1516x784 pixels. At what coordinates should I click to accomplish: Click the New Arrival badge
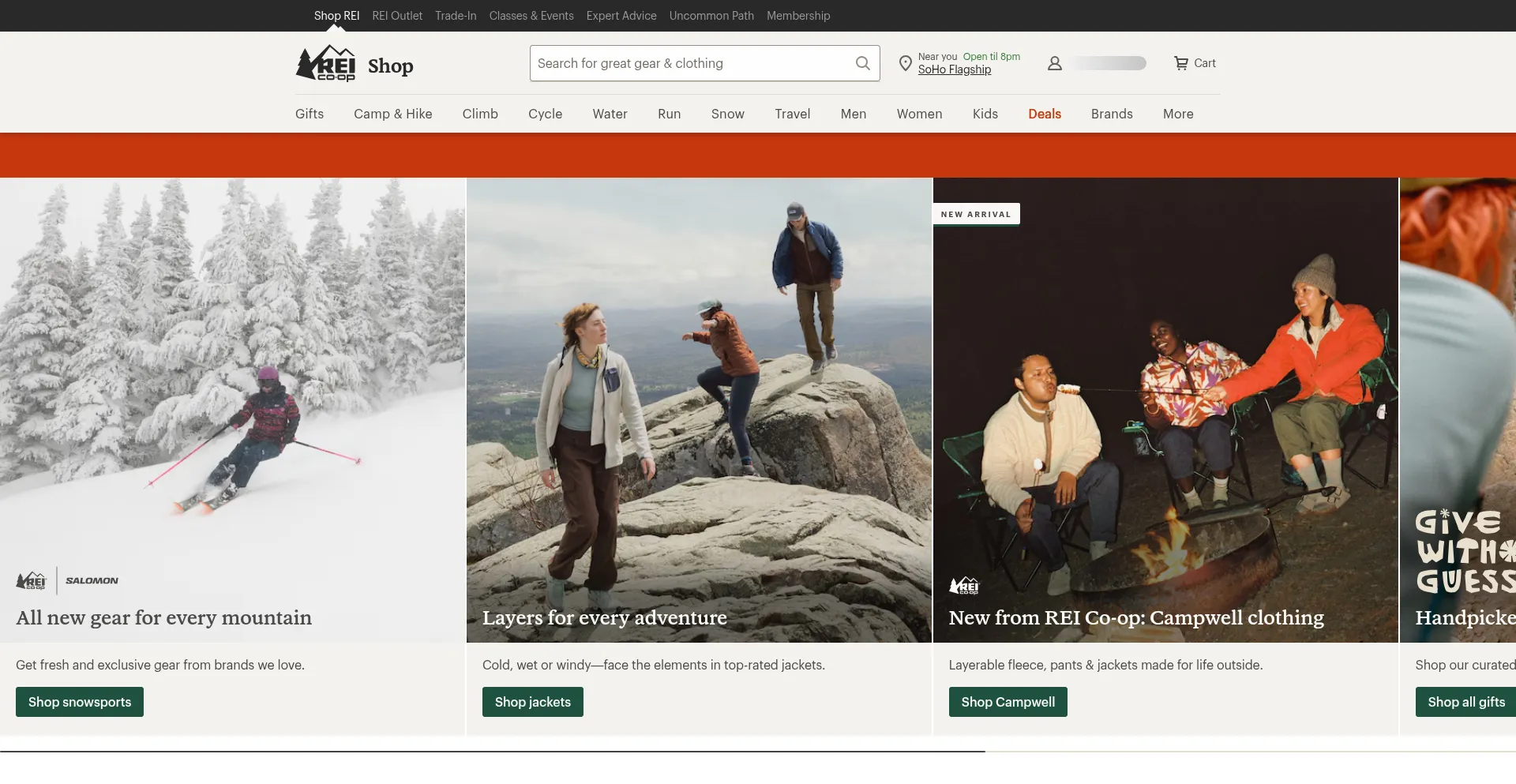[976, 214]
